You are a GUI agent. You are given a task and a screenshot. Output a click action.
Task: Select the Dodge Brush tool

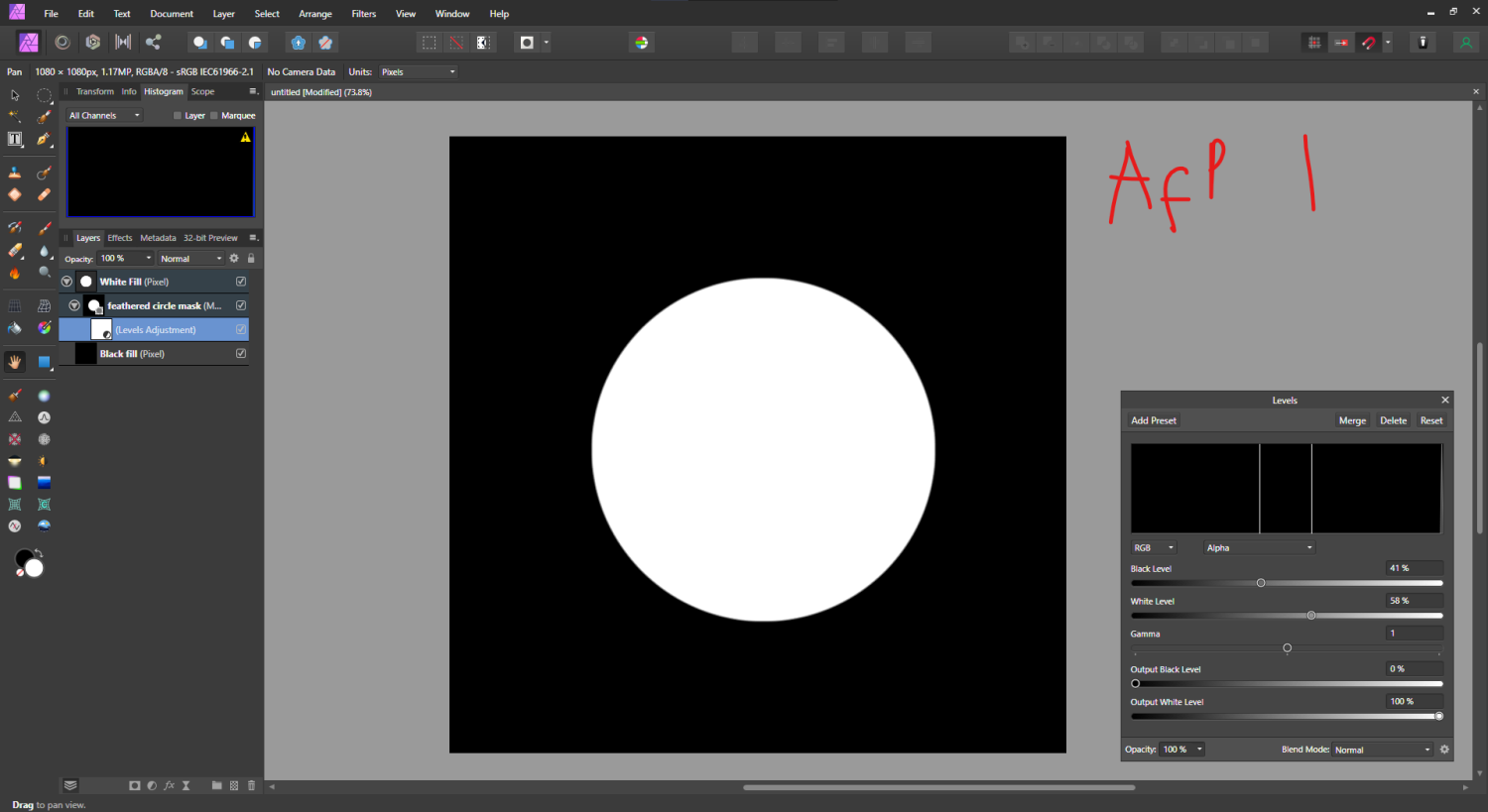pyautogui.click(x=14, y=272)
